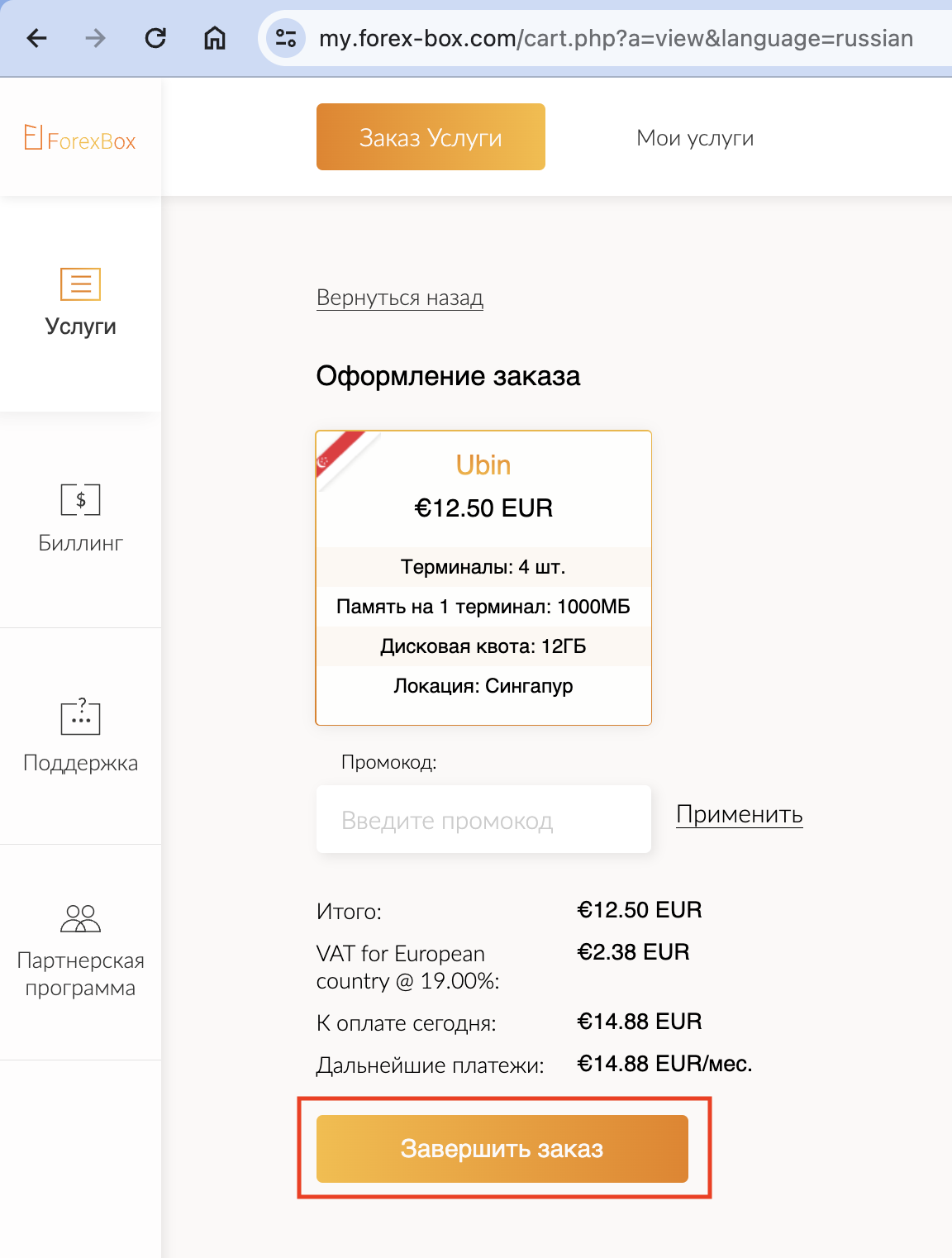Switch to Мои услуги tab
The width and height of the screenshot is (952, 1258).
pos(695,138)
